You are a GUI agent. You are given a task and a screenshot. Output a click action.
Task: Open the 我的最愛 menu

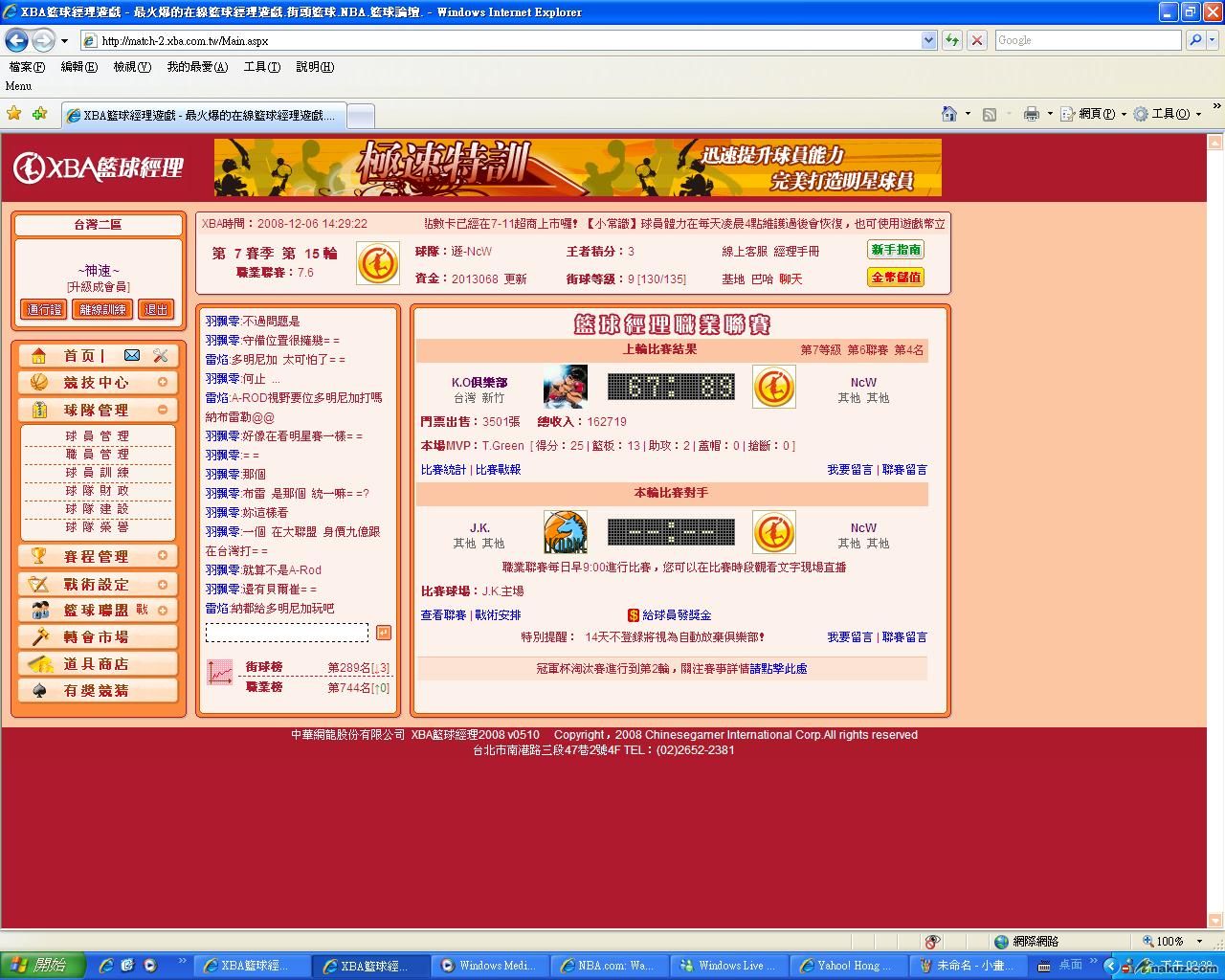tap(197, 67)
